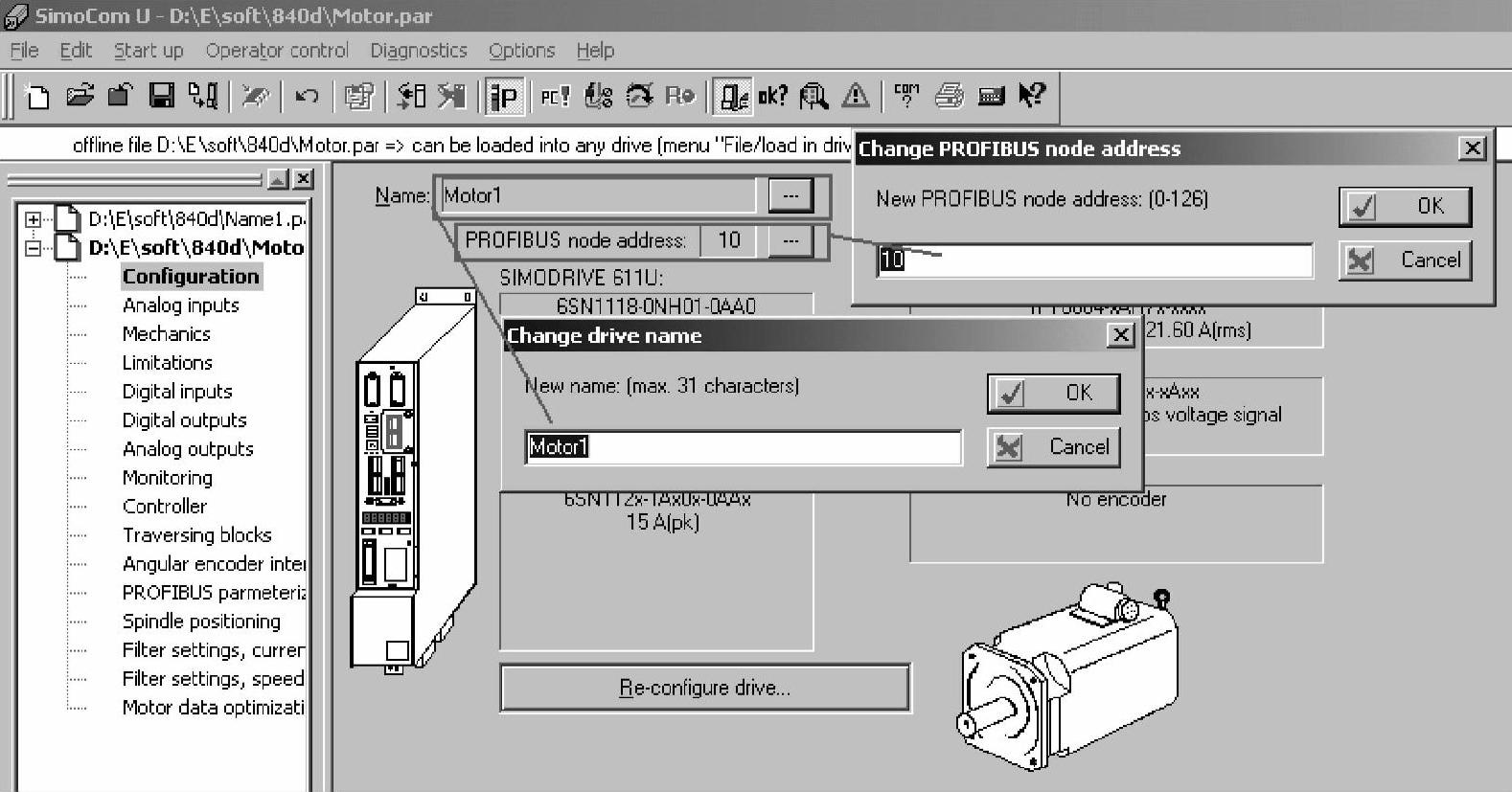1512x792 pixels.
Task: Select Limitations in the tree
Action: 167,363
